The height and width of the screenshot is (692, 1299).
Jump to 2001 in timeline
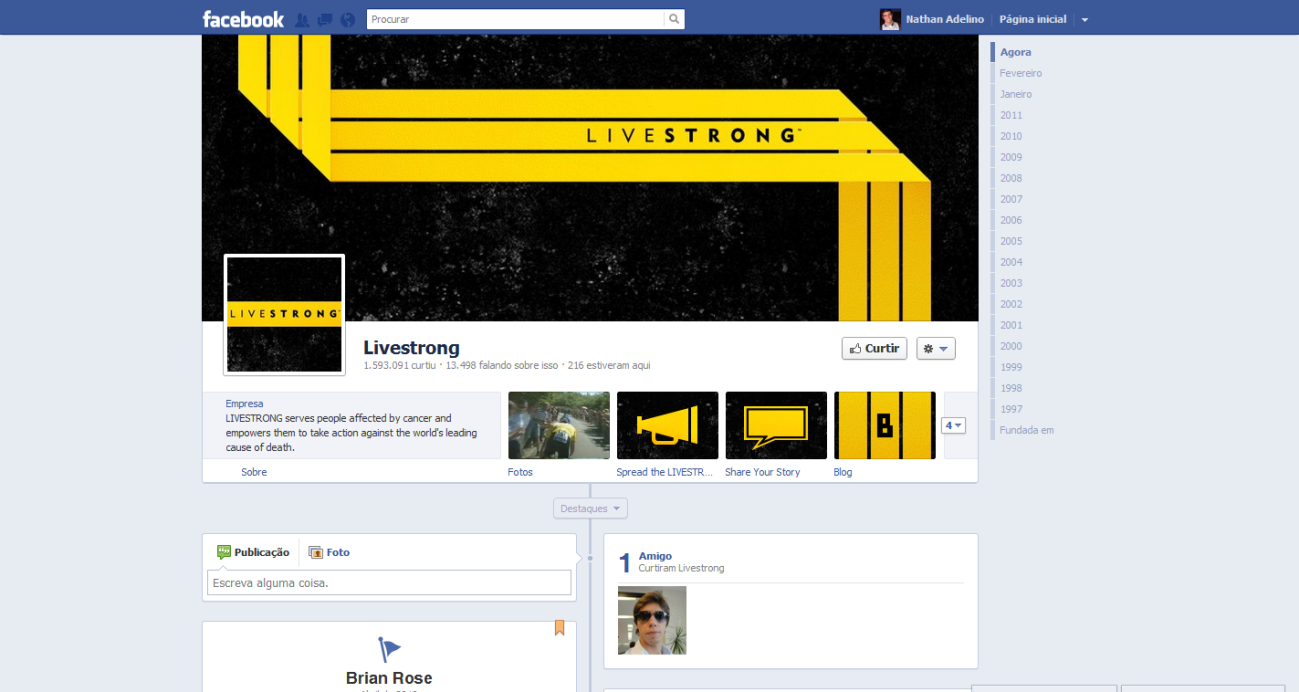[x=1011, y=325]
